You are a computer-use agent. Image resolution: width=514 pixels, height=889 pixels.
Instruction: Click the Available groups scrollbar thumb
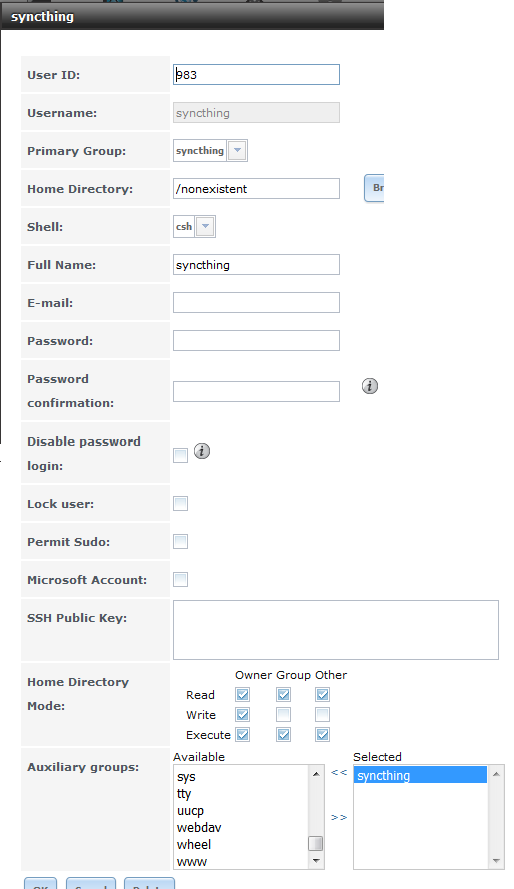click(316, 844)
